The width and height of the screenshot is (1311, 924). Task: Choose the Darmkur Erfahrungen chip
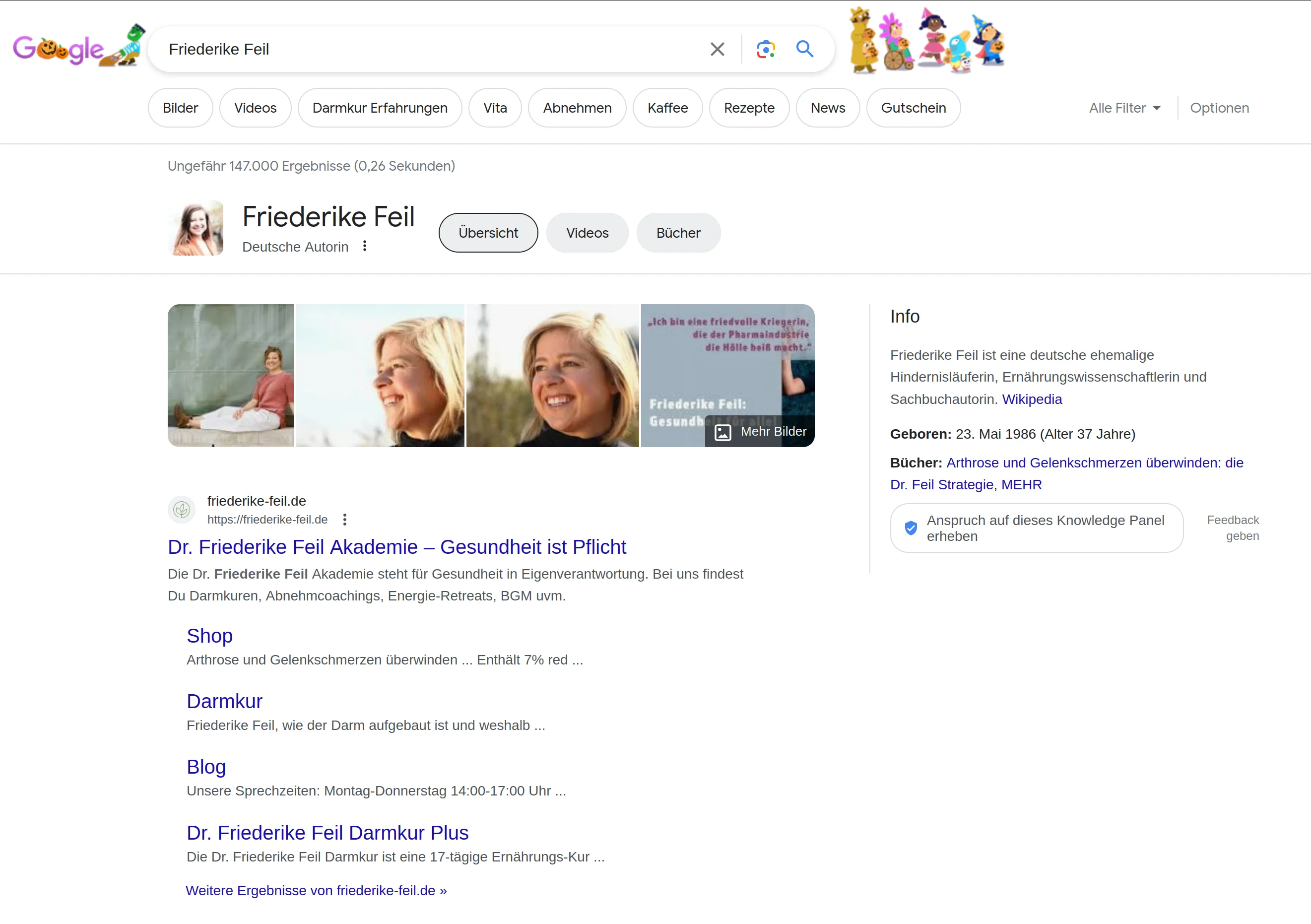pyautogui.click(x=380, y=108)
